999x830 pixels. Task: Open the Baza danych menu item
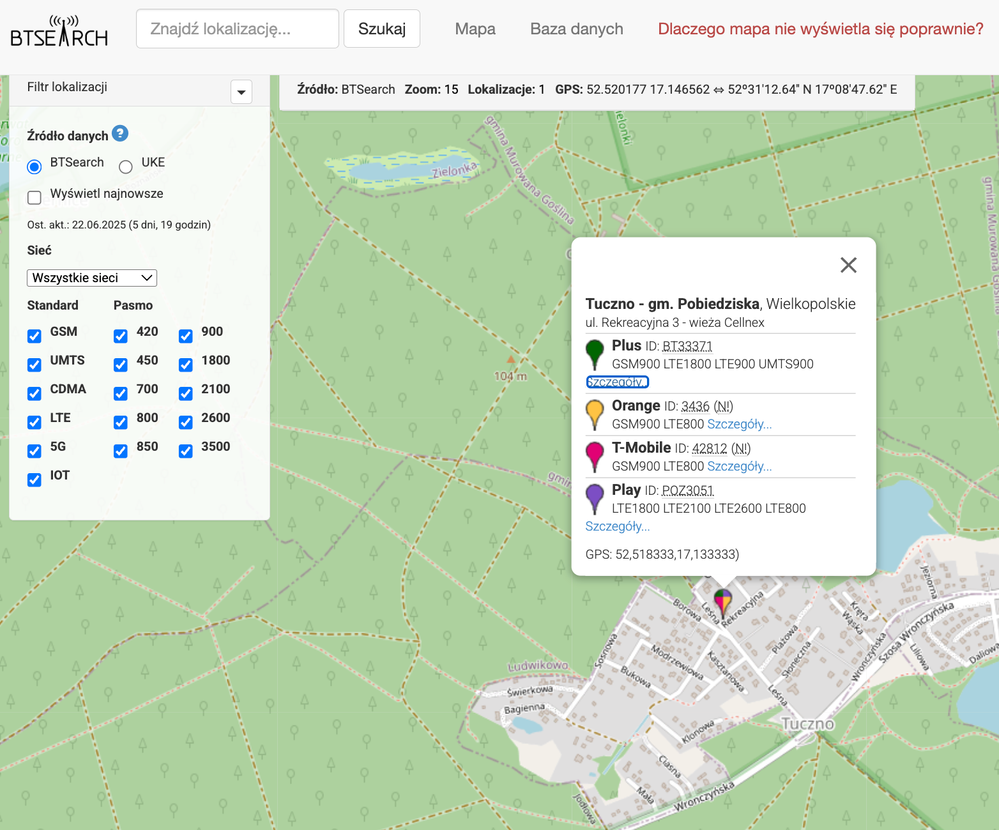pos(576,29)
